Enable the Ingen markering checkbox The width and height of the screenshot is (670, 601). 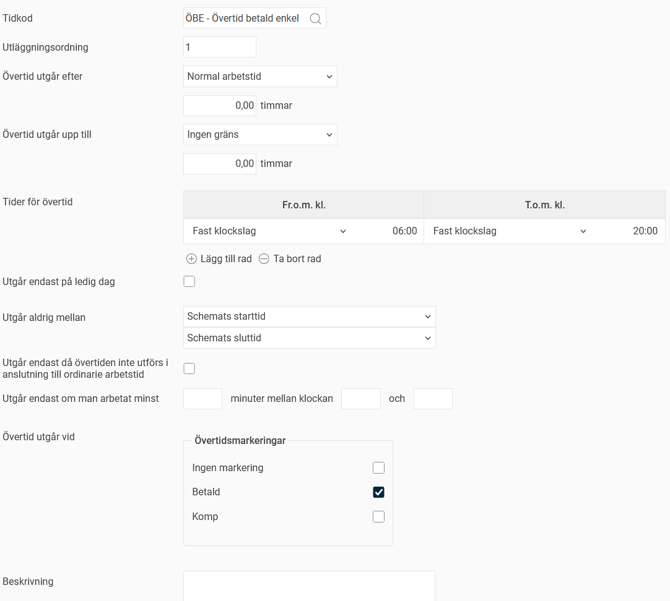pyautogui.click(x=378, y=468)
